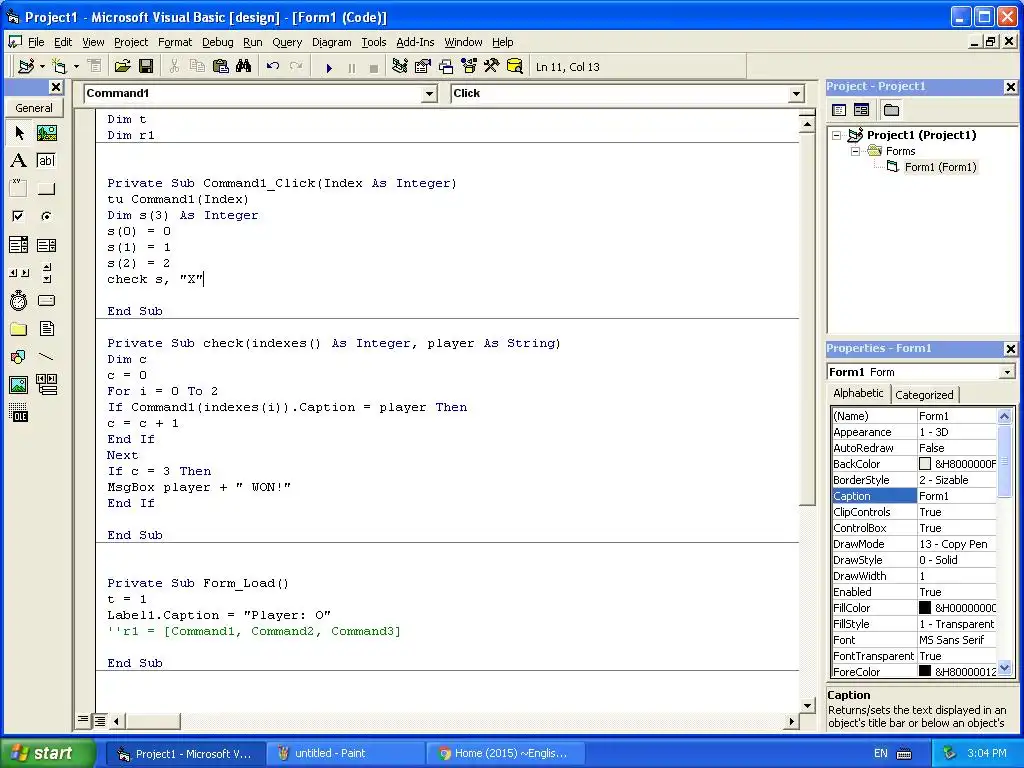Select the Data control tool
Screen dimensions: 1024x768
coord(46,385)
